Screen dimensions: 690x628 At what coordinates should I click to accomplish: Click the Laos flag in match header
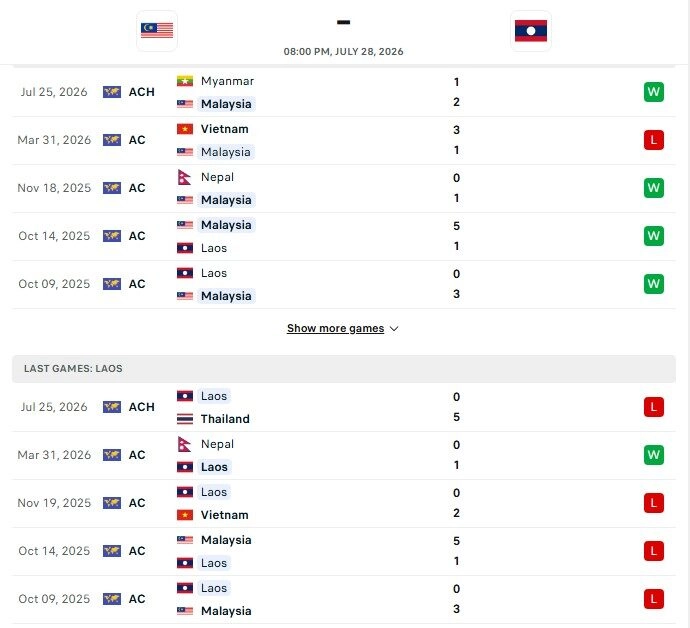pos(531,30)
